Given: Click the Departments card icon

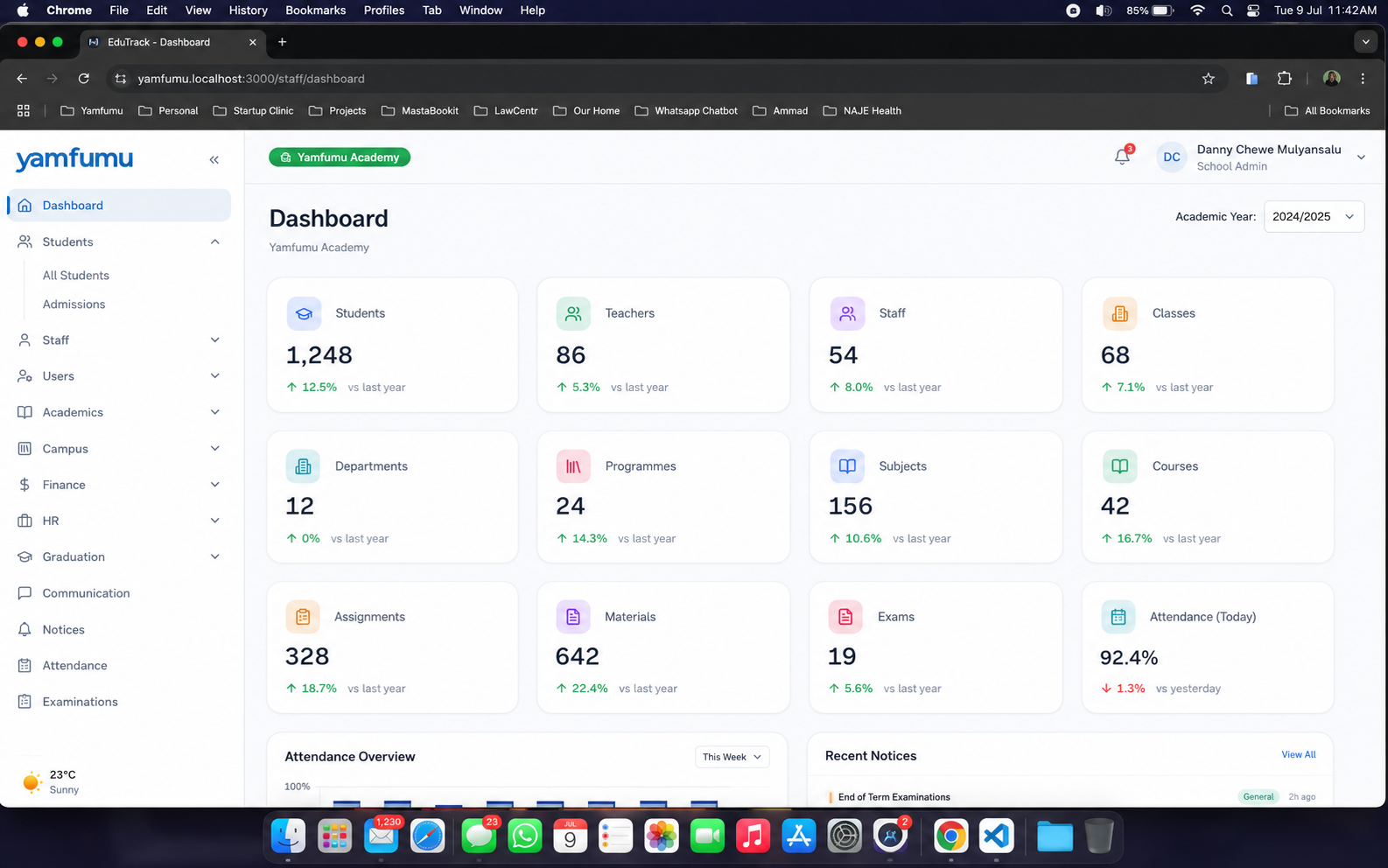Looking at the screenshot, I should 303,466.
